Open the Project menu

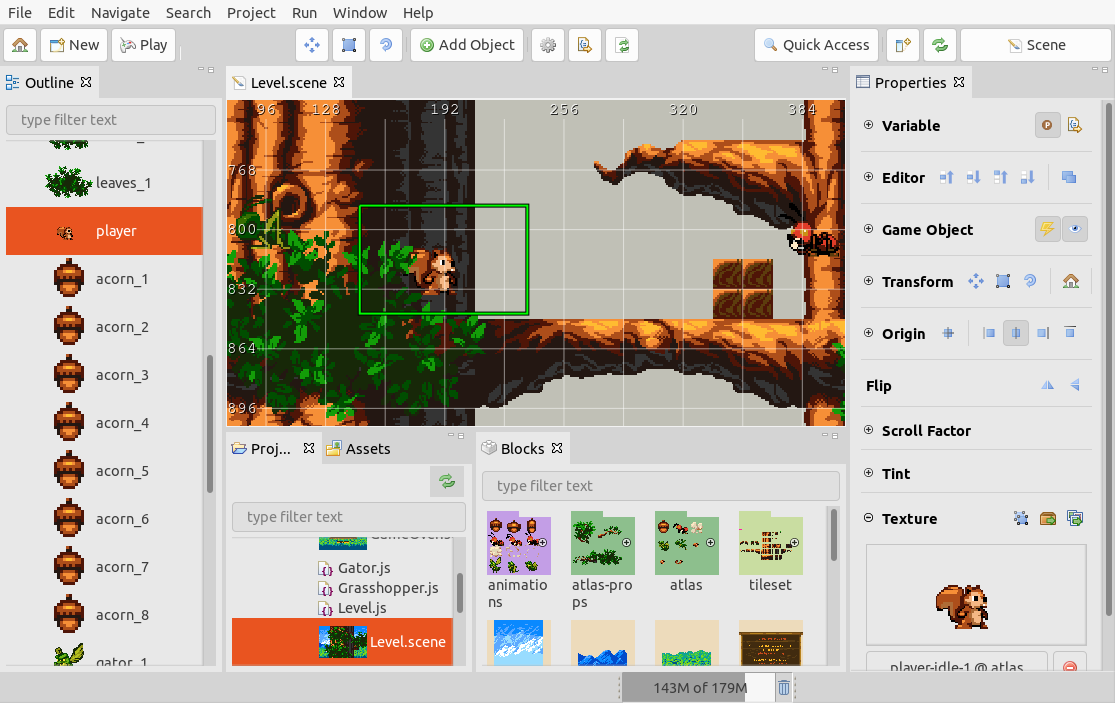251,13
